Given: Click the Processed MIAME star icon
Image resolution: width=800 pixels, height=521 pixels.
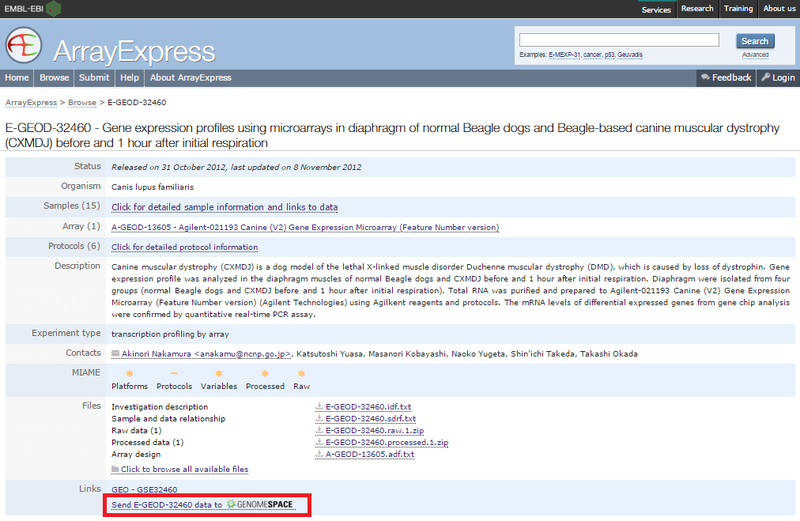Looking at the screenshot, I should (264, 372).
